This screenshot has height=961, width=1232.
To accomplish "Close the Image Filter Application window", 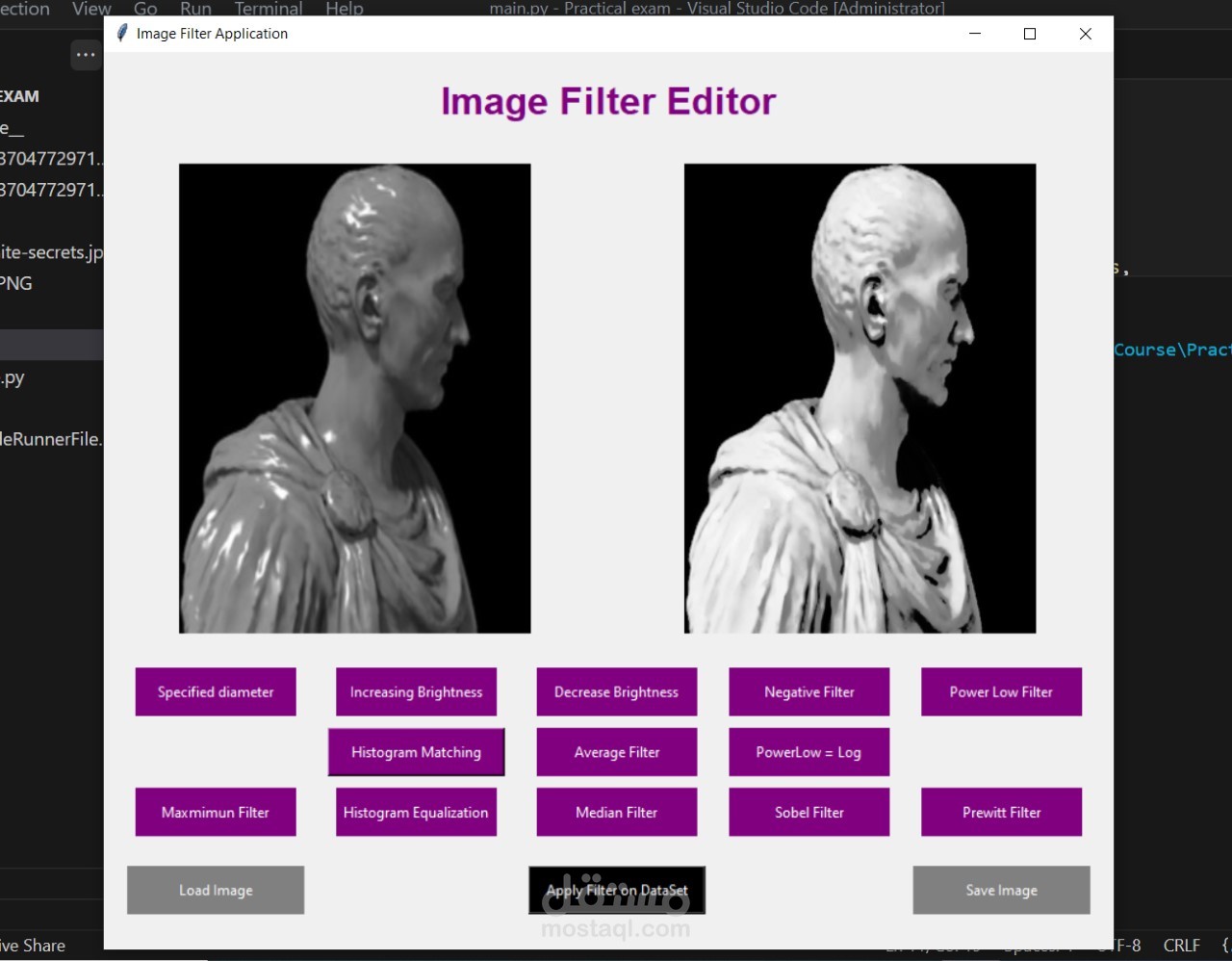I will pyautogui.click(x=1086, y=34).
